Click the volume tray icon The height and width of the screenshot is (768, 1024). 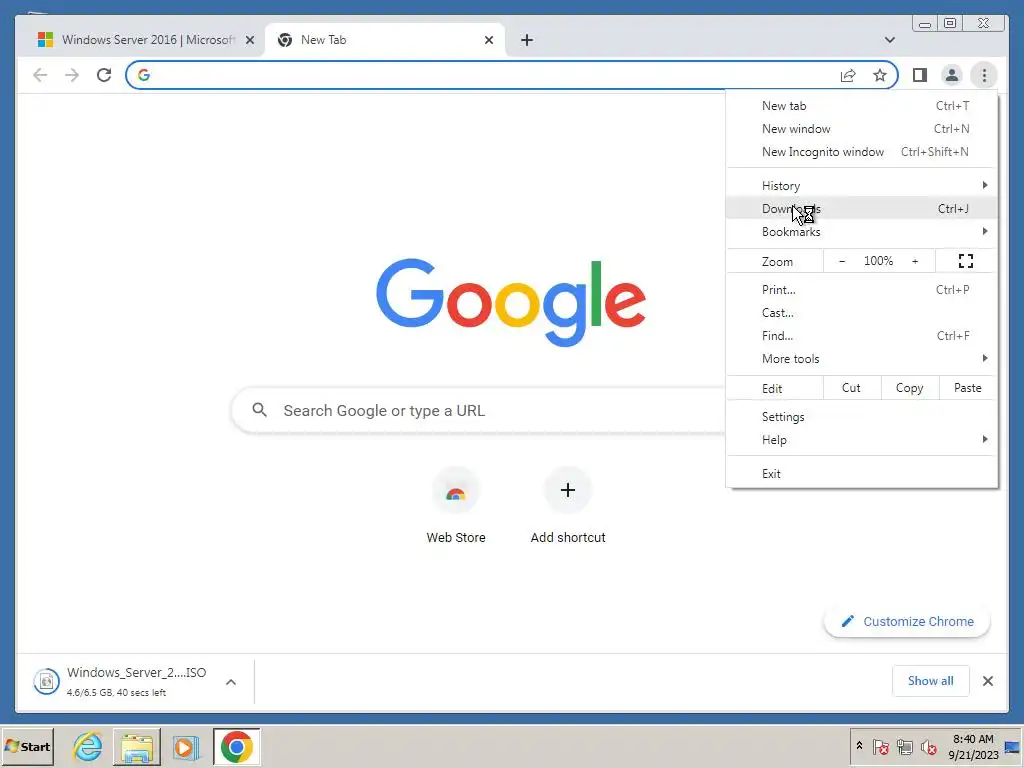(x=929, y=746)
